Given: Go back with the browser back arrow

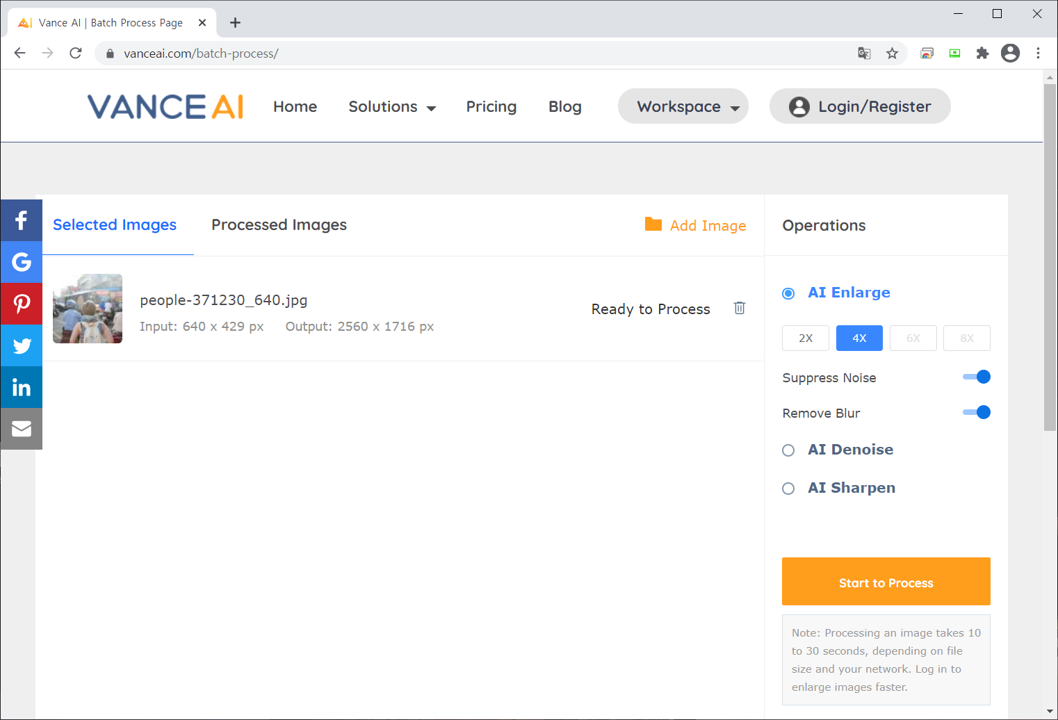Looking at the screenshot, I should pos(20,53).
